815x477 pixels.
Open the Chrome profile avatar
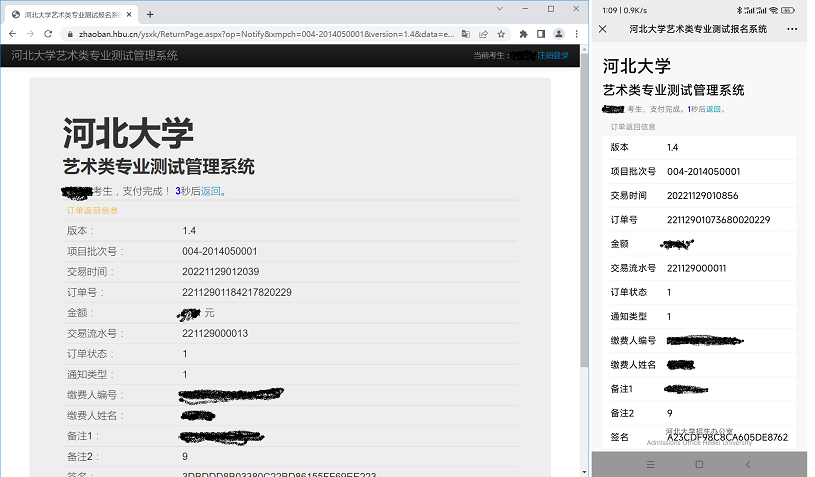(x=559, y=34)
